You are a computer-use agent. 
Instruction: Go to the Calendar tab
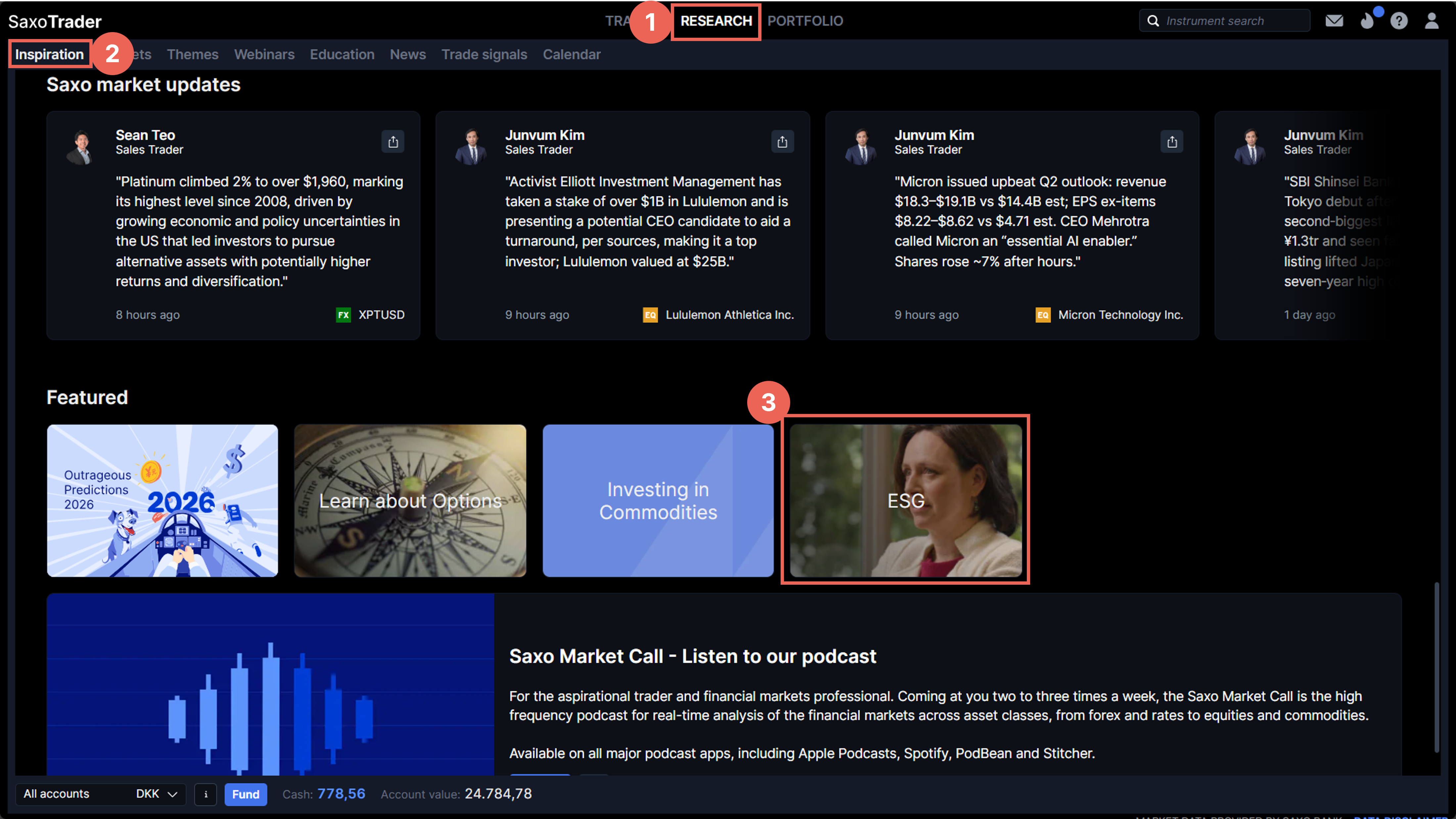point(571,54)
